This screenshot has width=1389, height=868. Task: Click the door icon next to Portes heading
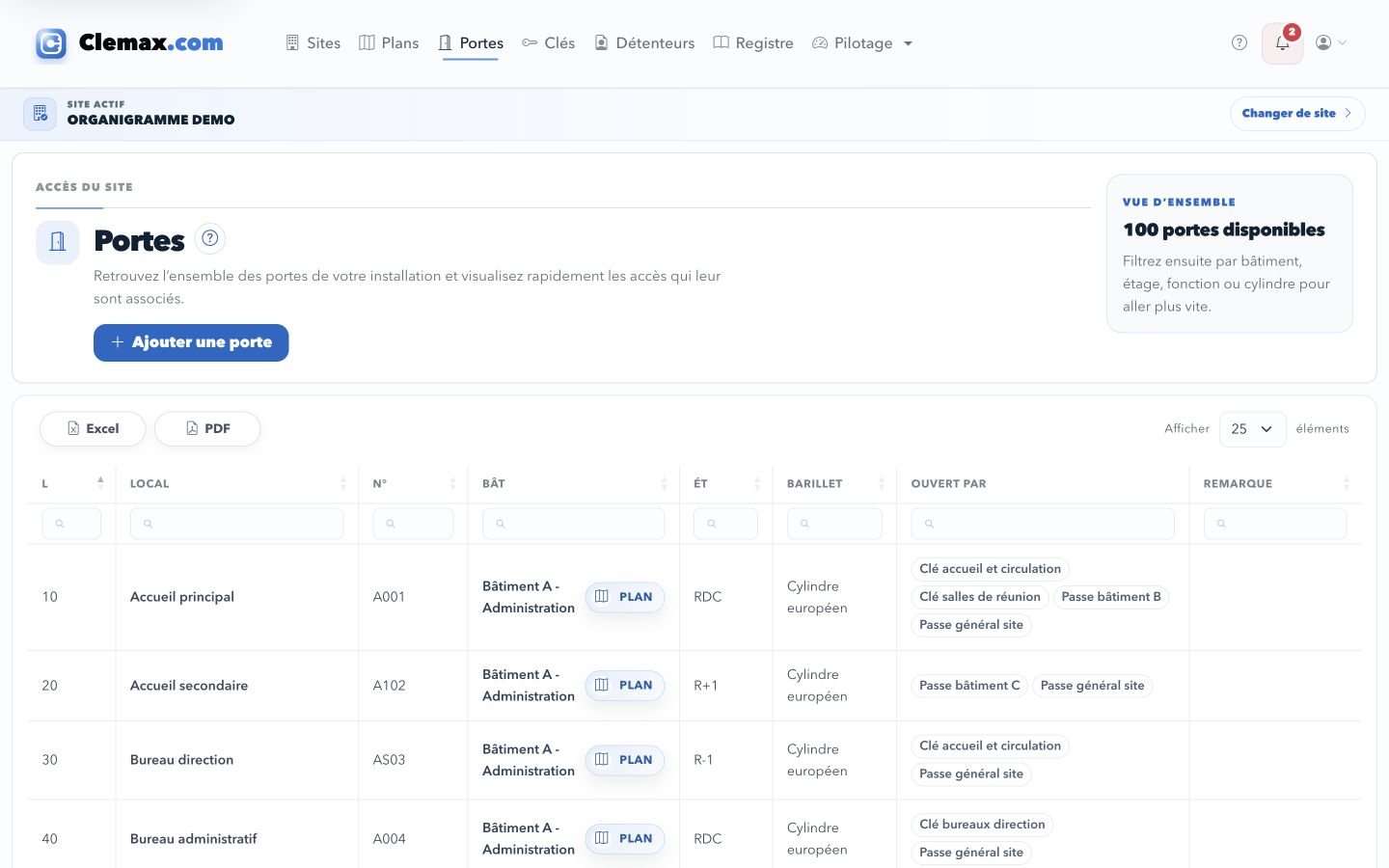[x=57, y=242]
